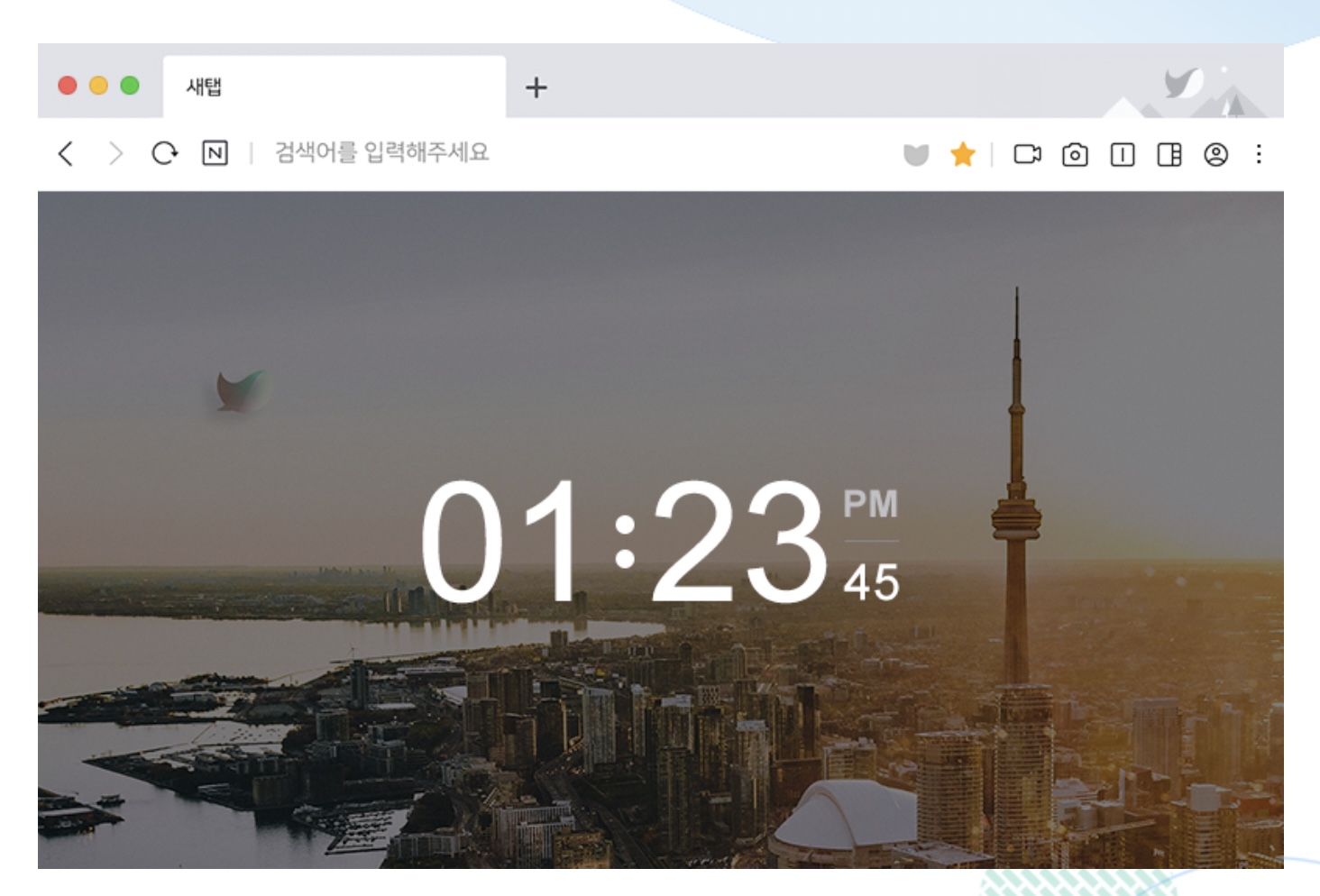Screen dimensions: 1320x896
Task: Open the user profile icon
Action: 1216,155
